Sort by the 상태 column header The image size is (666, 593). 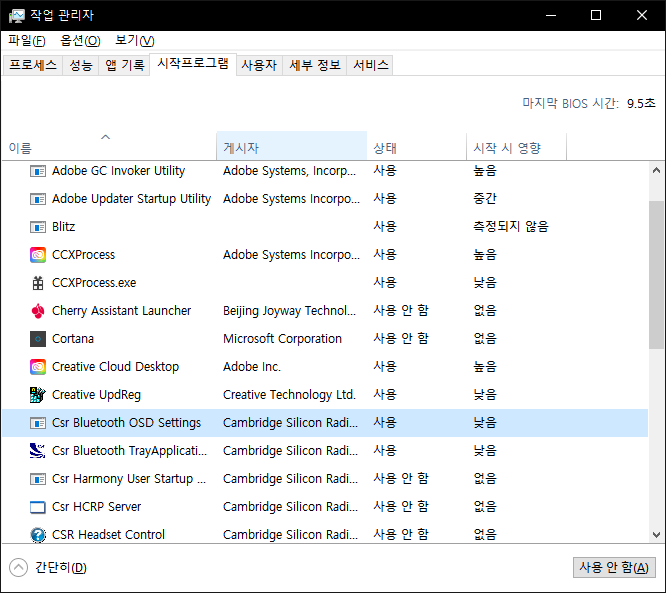click(416, 146)
